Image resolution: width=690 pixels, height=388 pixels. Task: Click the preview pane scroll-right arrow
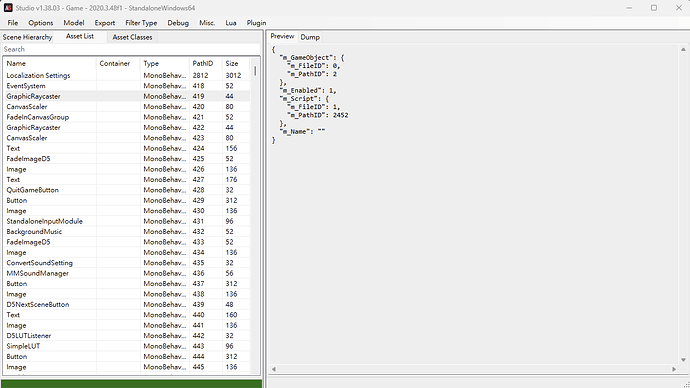tap(674, 369)
